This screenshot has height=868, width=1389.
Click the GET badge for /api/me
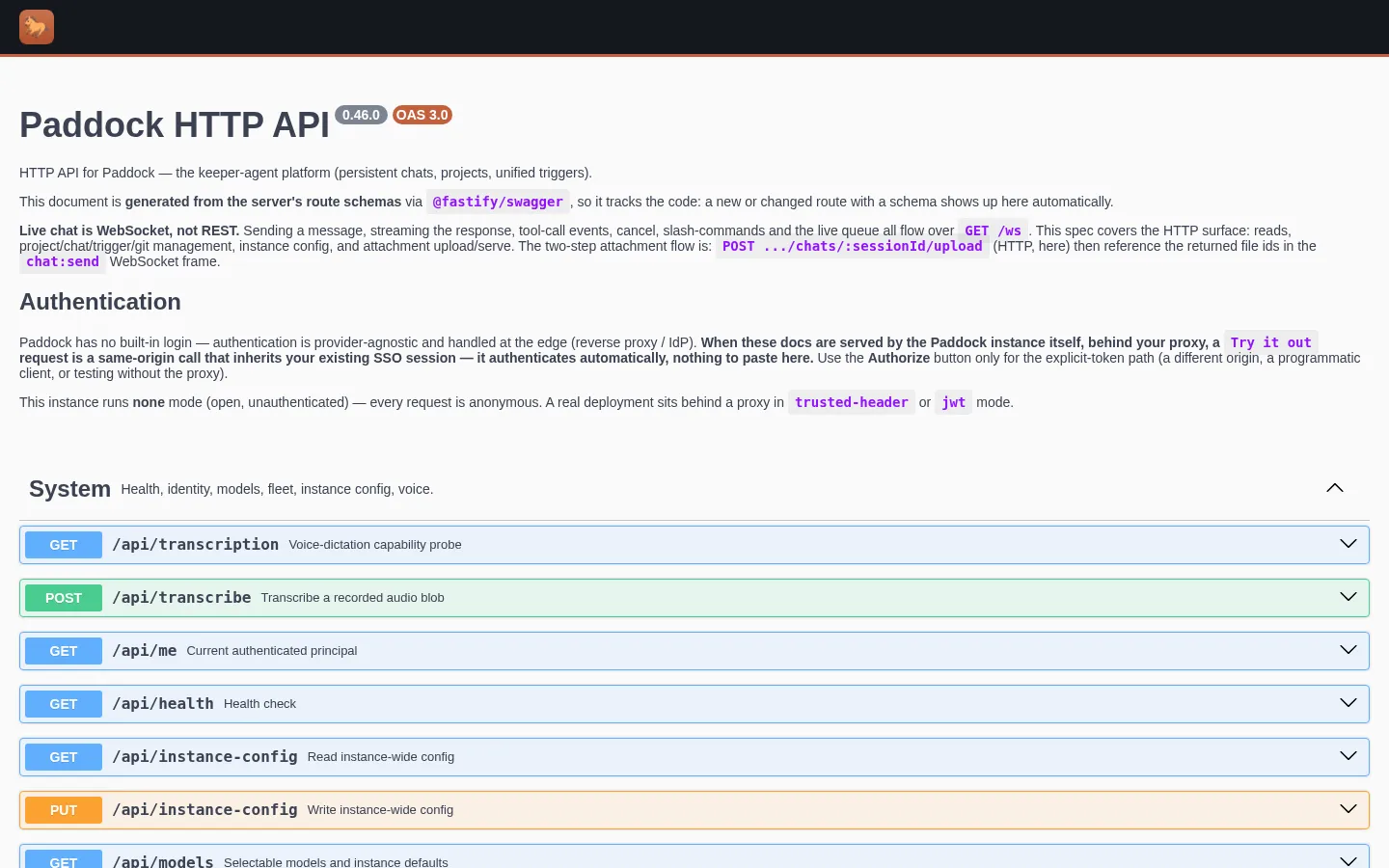point(64,651)
